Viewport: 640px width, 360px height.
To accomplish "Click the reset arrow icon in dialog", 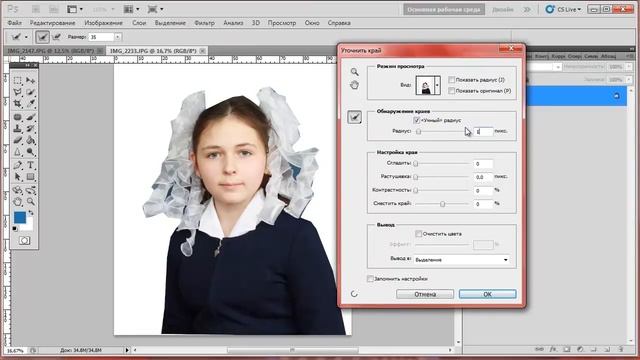I will pos(354,294).
